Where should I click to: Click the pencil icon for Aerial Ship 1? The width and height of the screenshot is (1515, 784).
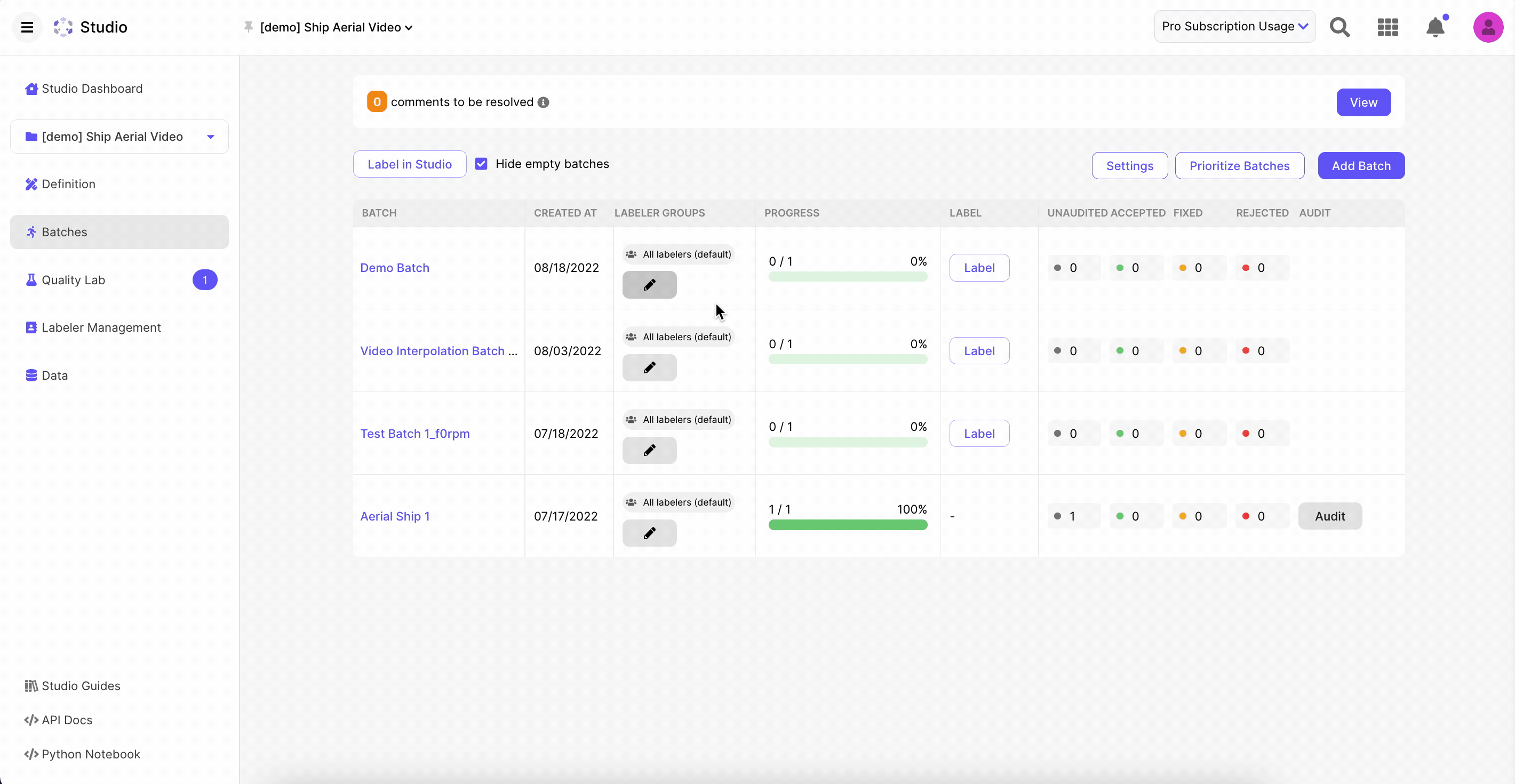649,533
